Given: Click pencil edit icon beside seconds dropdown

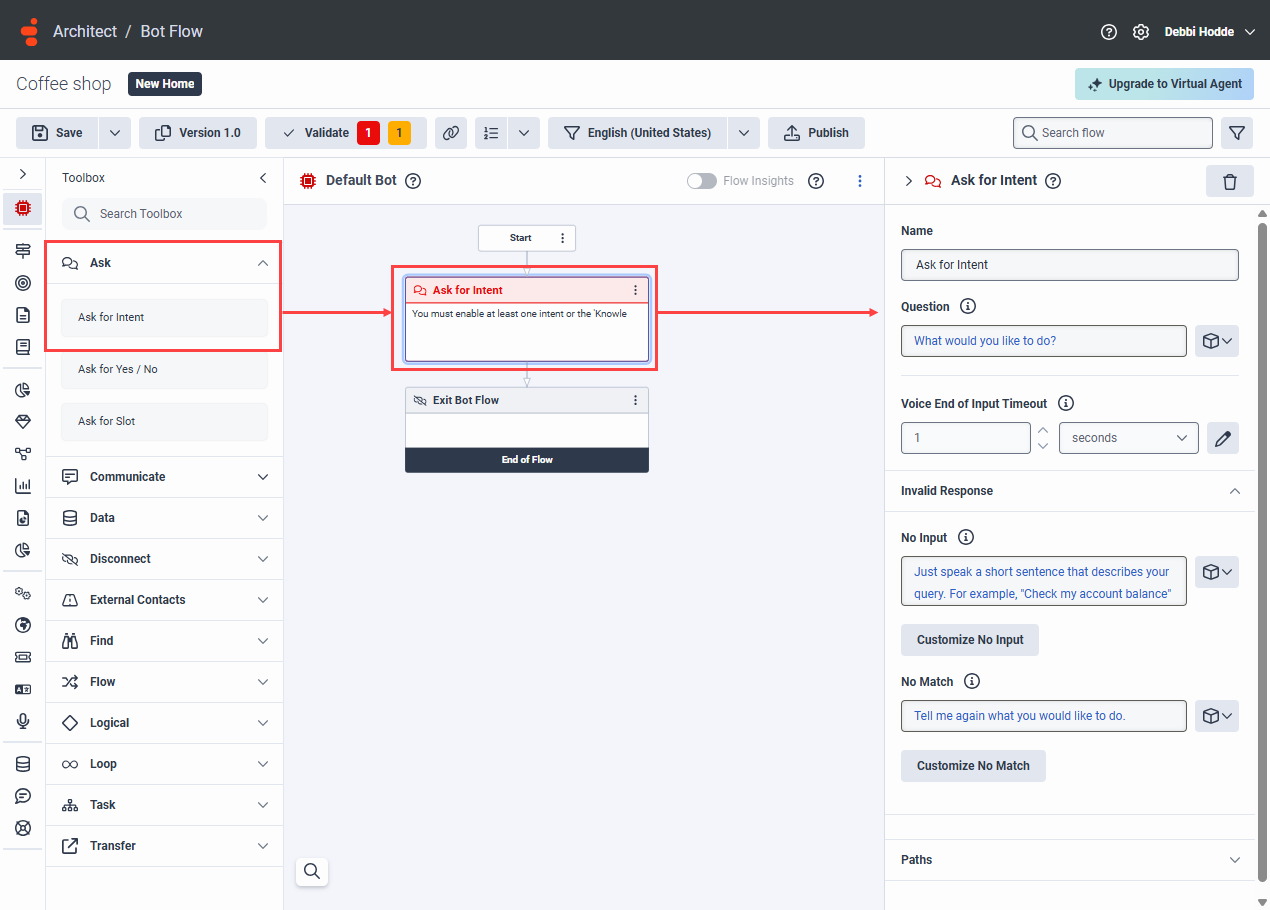Looking at the screenshot, I should pyautogui.click(x=1223, y=438).
